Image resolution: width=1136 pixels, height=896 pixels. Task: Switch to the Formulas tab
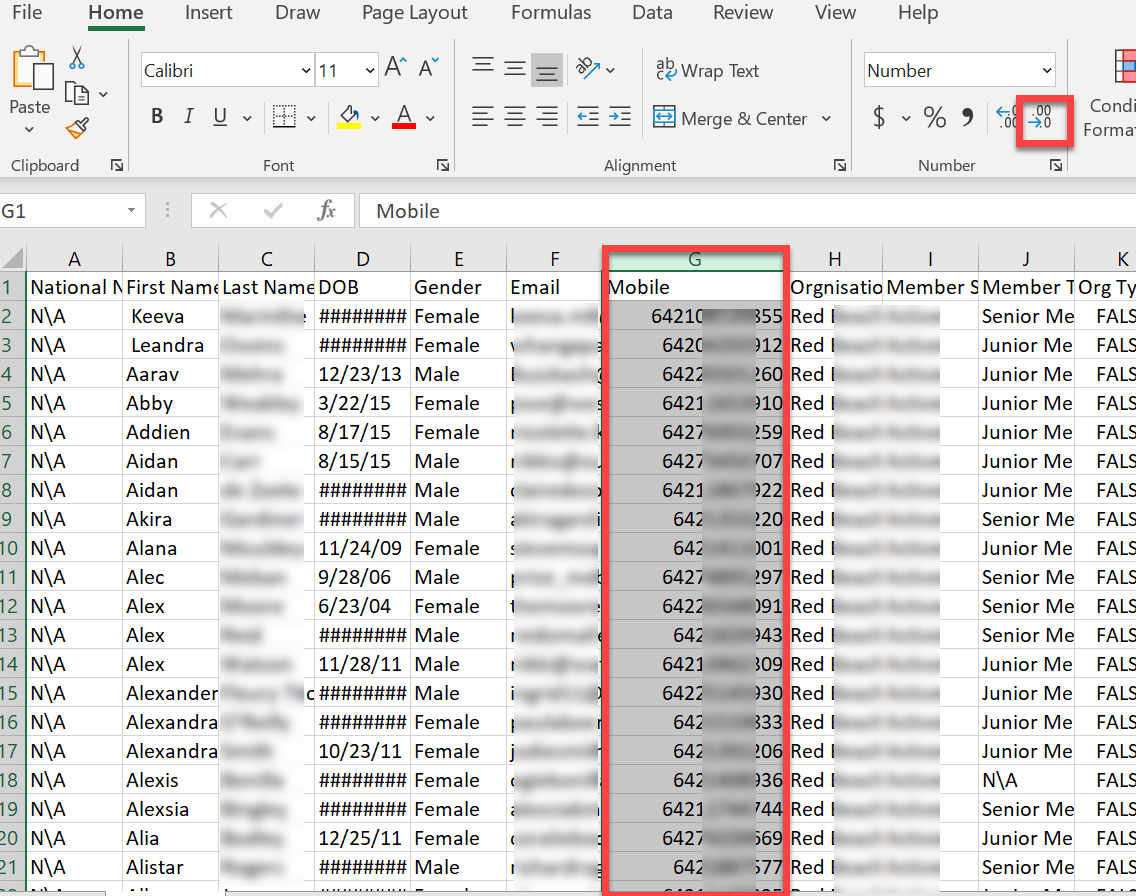click(550, 13)
